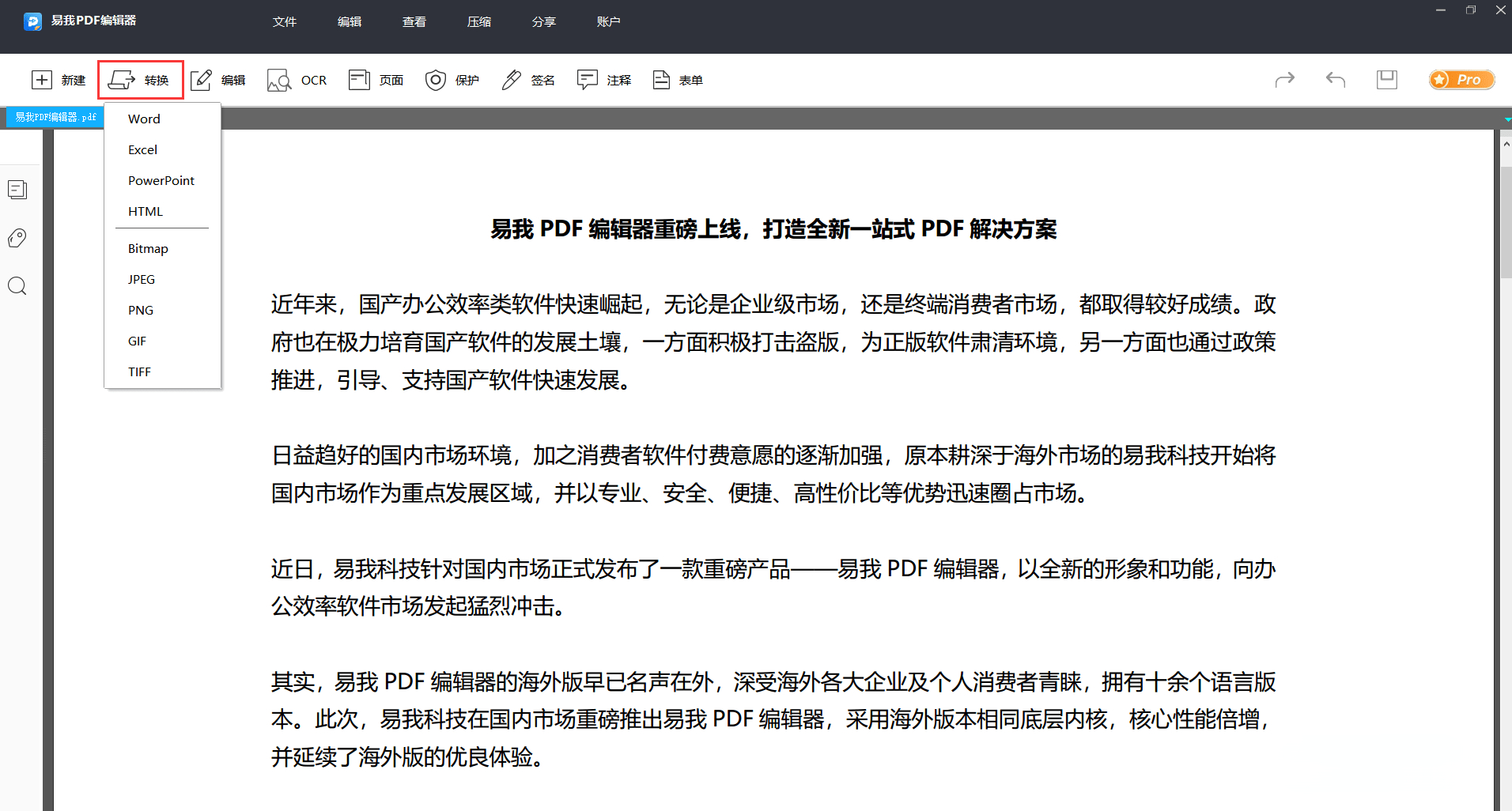
Task: Open the search magnifier sidebar icon
Action: tap(17, 286)
